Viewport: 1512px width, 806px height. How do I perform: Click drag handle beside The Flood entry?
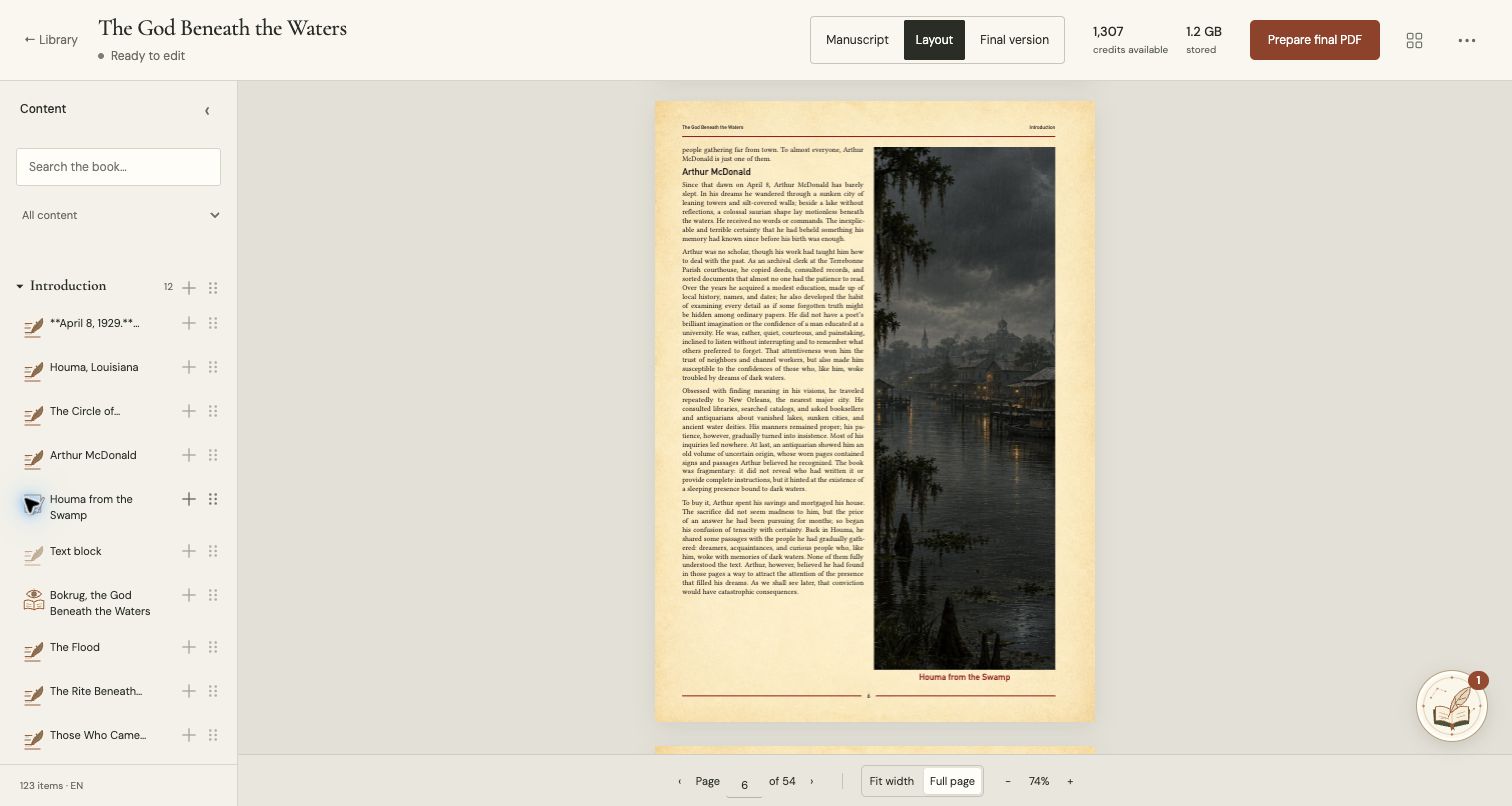tap(213, 647)
